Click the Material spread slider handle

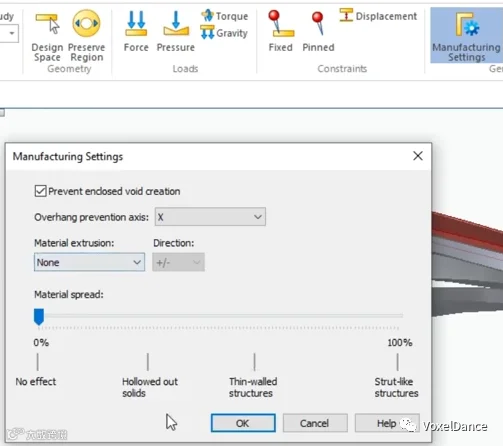39,317
